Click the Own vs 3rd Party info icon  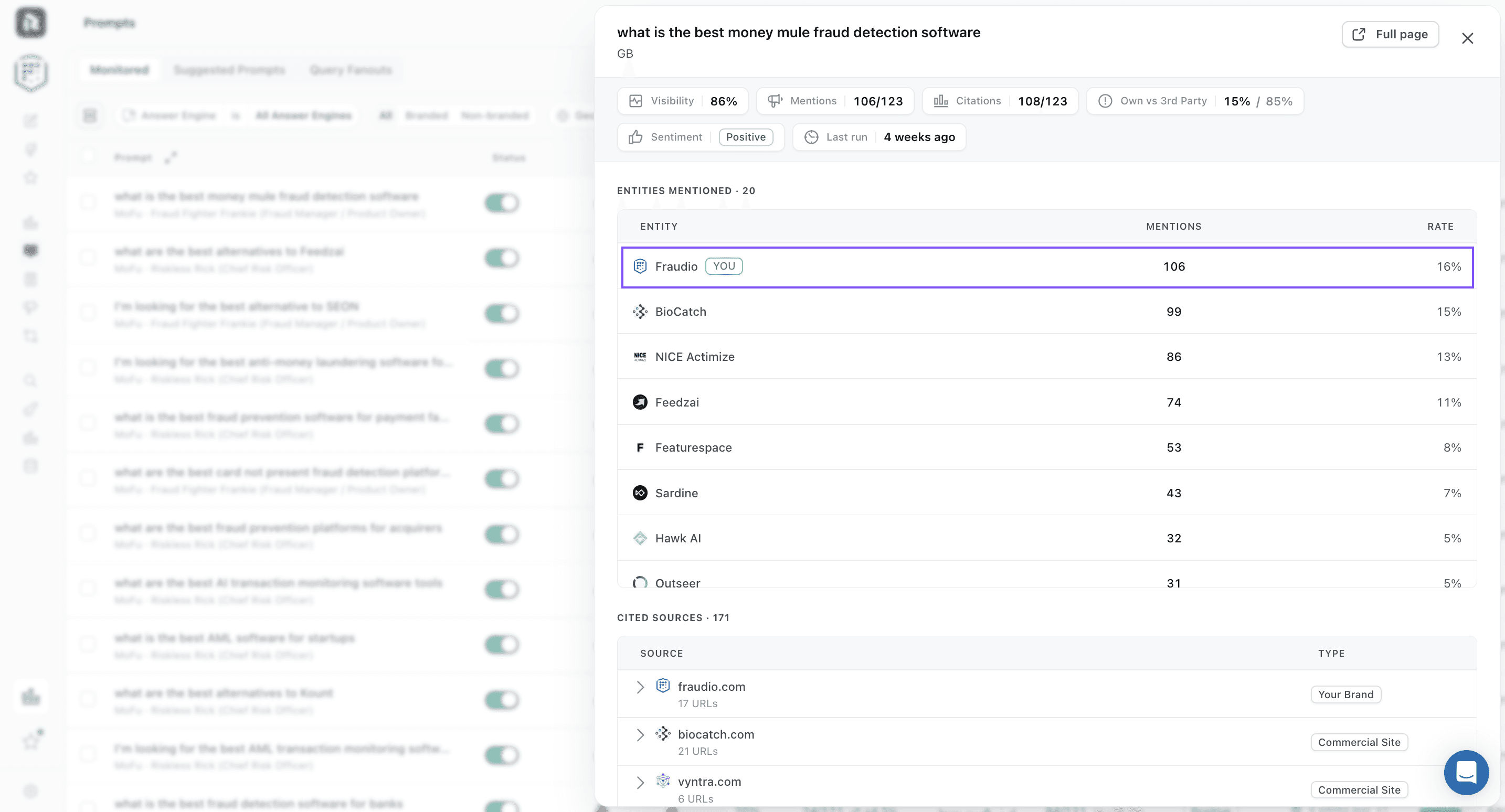coord(1105,101)
